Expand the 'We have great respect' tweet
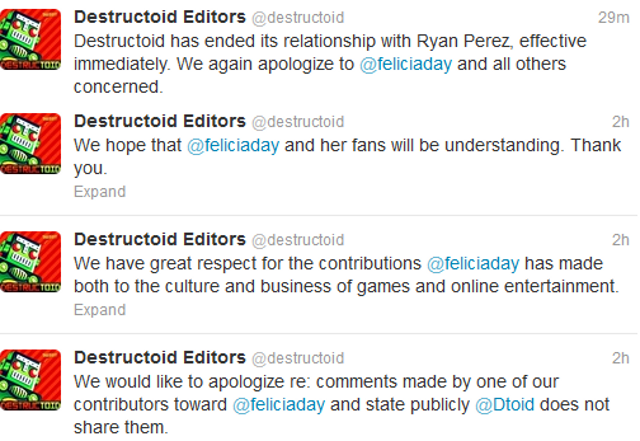The image size is (640, 441). coord(99,309)
